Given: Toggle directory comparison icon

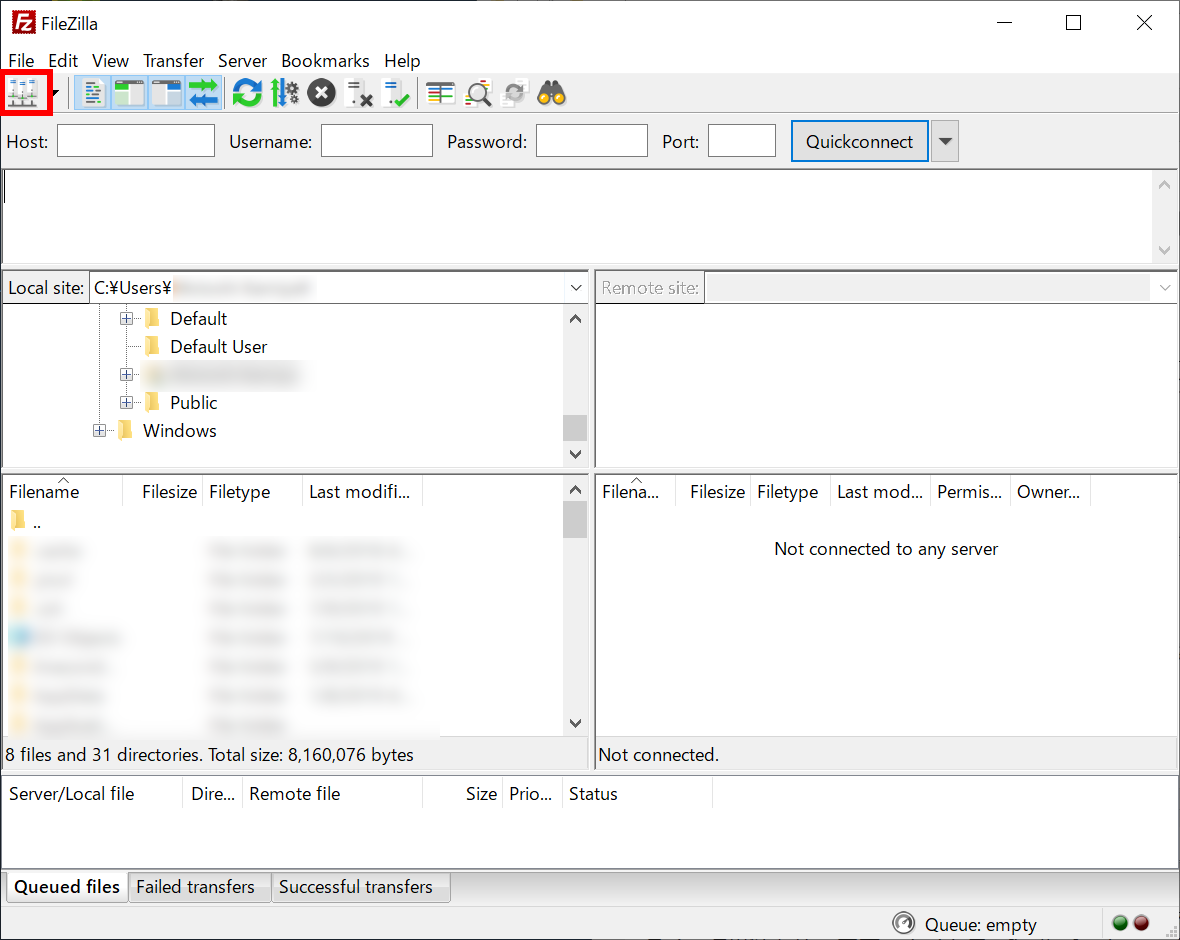Looking at the screenshot, I should click(478, 93).
